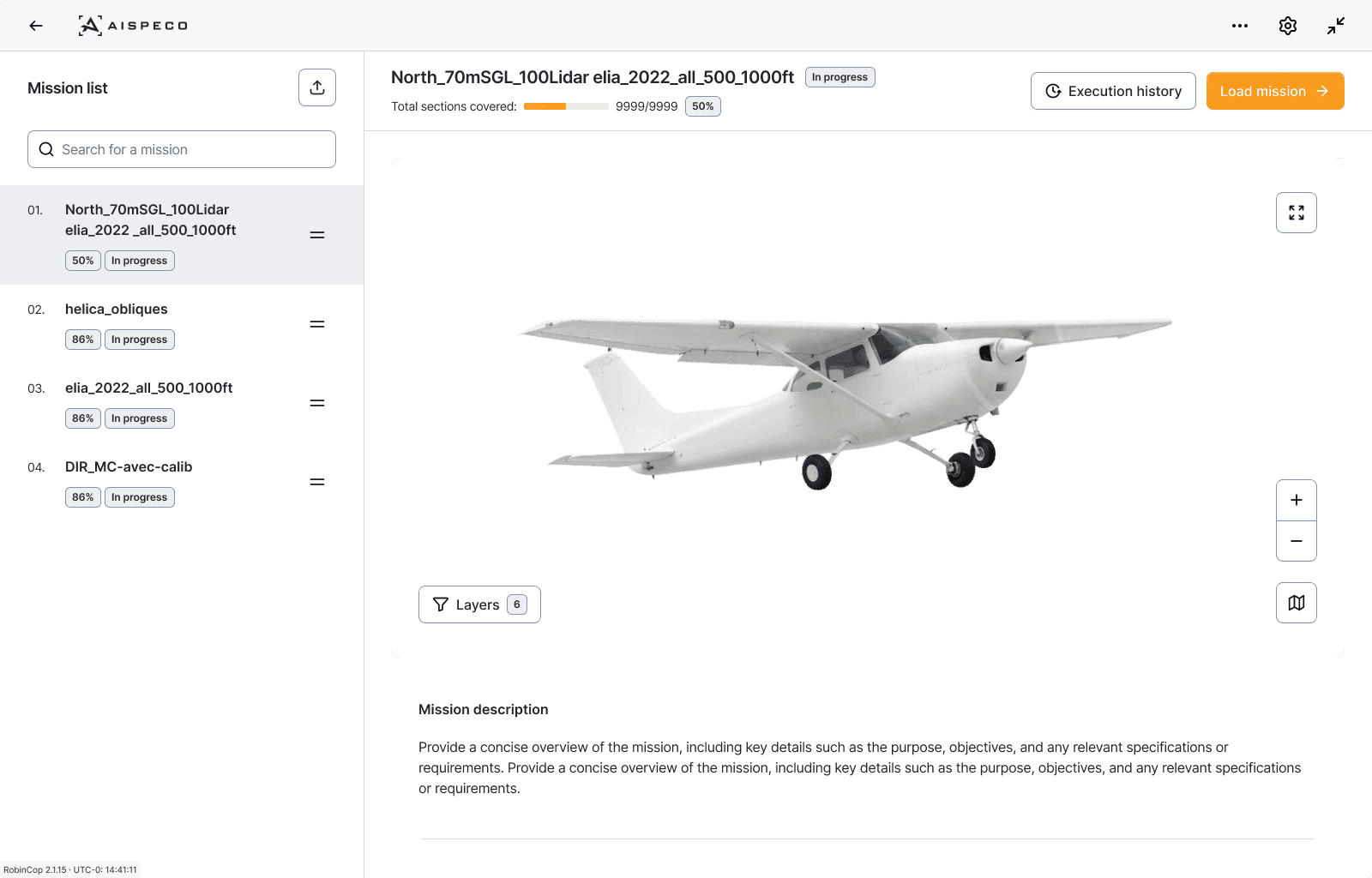Viewport: 1372px width, 878px height.
Task: Click the Layers count badge 6
Action: tap(517, 604)
